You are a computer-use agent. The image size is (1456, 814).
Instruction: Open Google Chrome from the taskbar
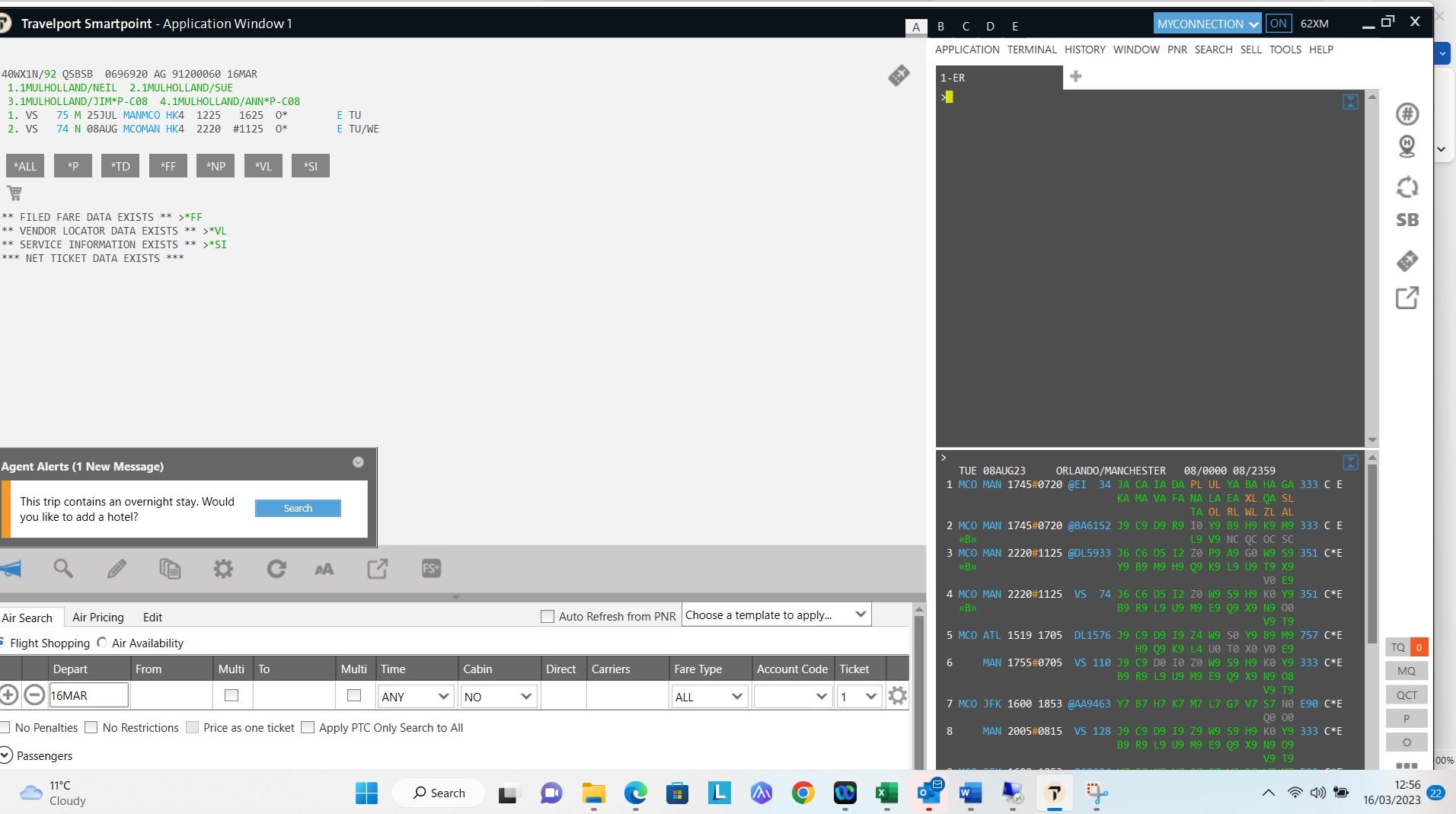(x=803, y=793)
